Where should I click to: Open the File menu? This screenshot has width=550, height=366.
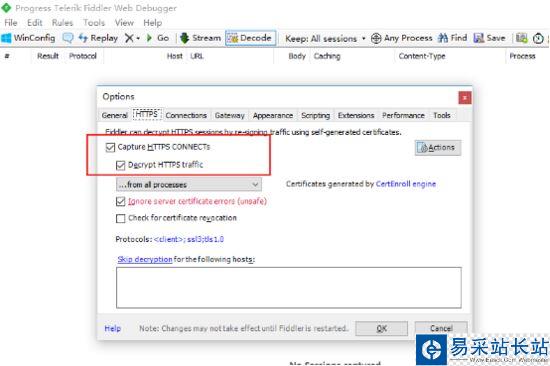11,23
